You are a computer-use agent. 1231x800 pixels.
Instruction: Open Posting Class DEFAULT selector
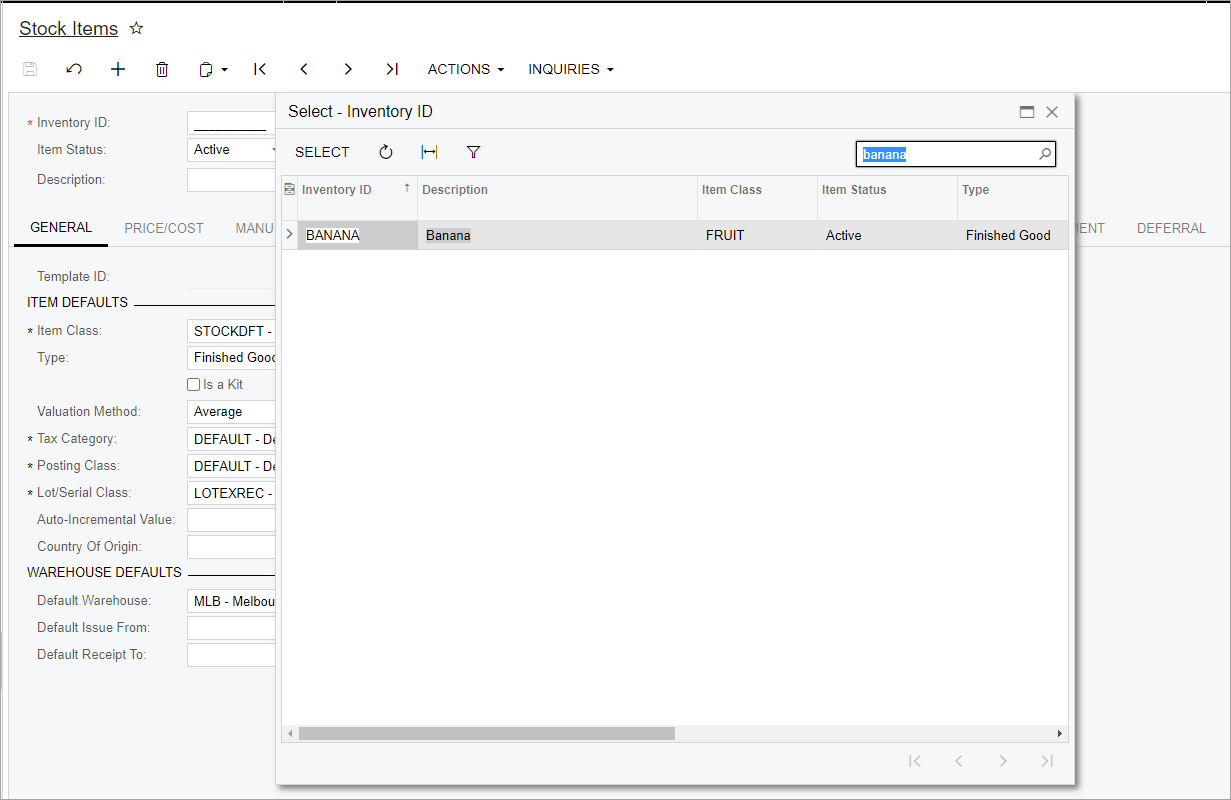pos(231,466)
